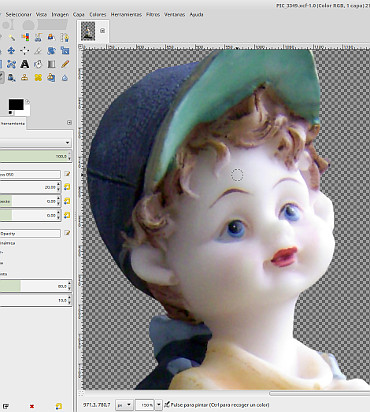Image resolution: width=370 pixels, height=412 pixels.
Task: Click the brush name field
Action: tap(30, 174)
